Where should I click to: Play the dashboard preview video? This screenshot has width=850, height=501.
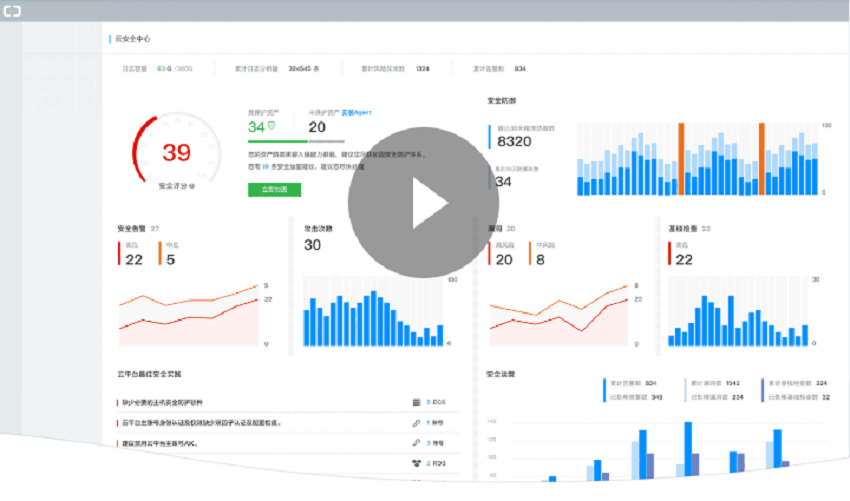(423, 203)
